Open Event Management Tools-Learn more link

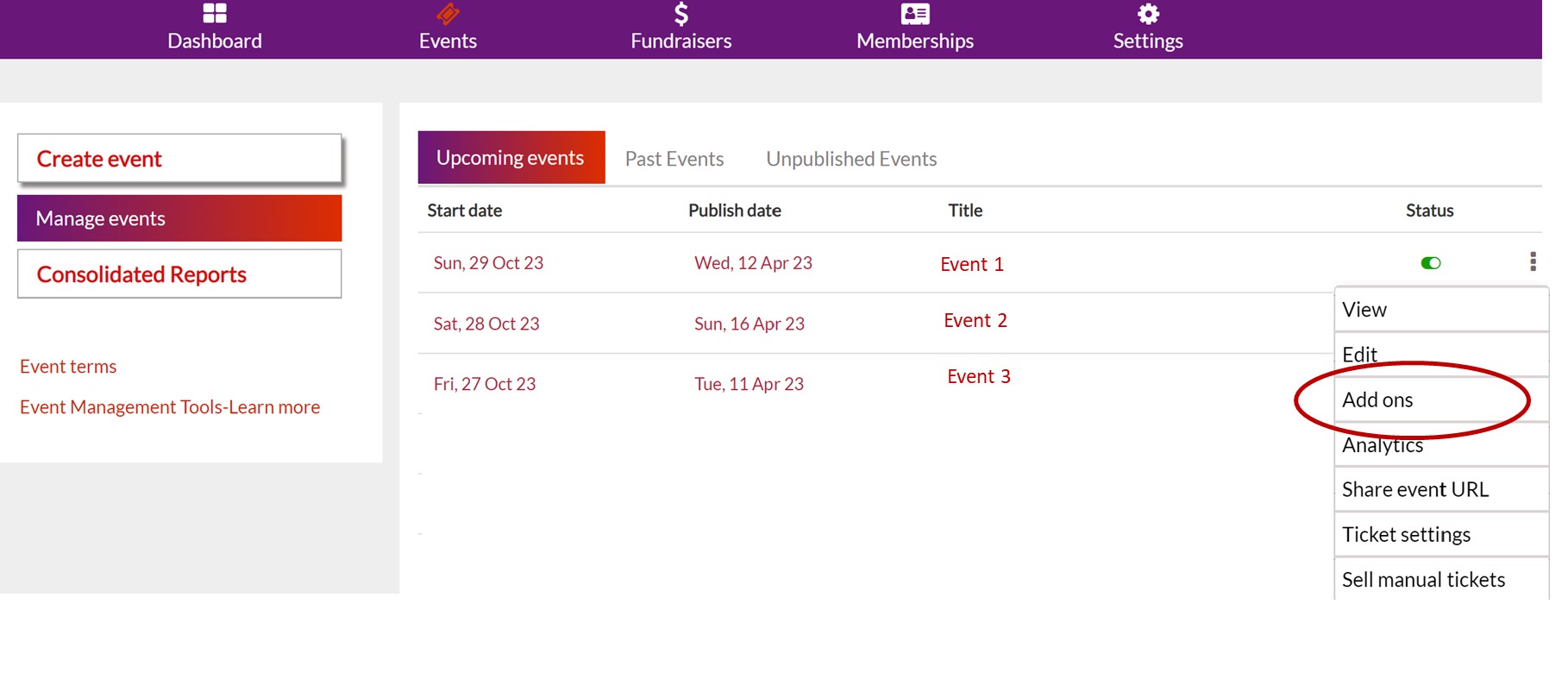click(170, 407)
